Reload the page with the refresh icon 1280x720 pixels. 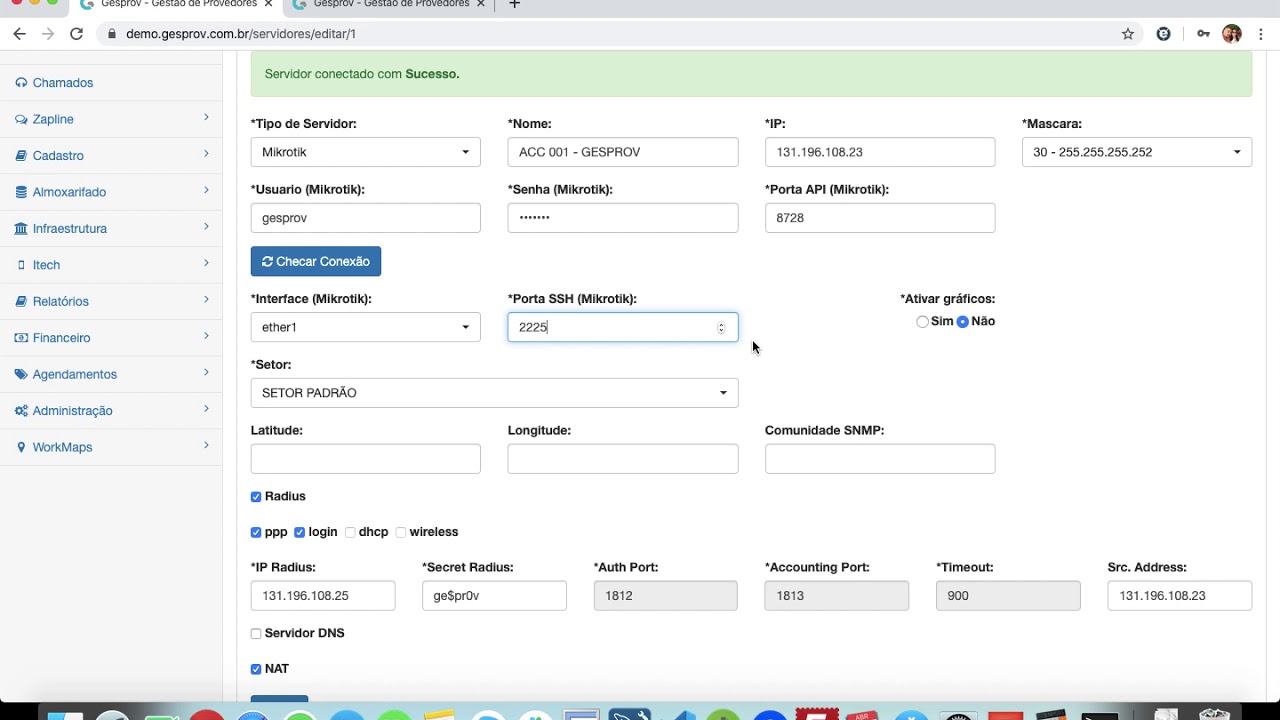(x=76, y=33)
